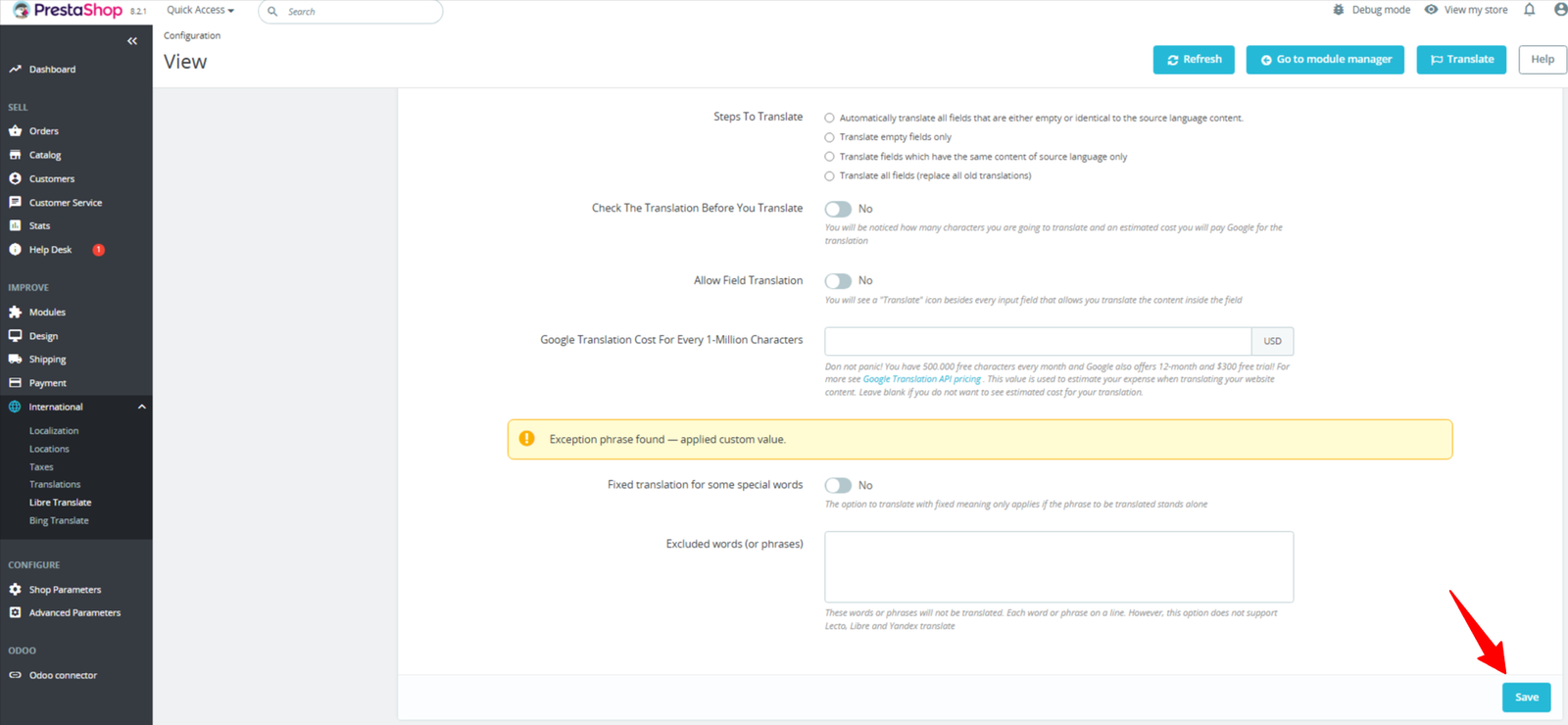
Task: Click 'Go to module manager' button
Action: [1325, 60]
